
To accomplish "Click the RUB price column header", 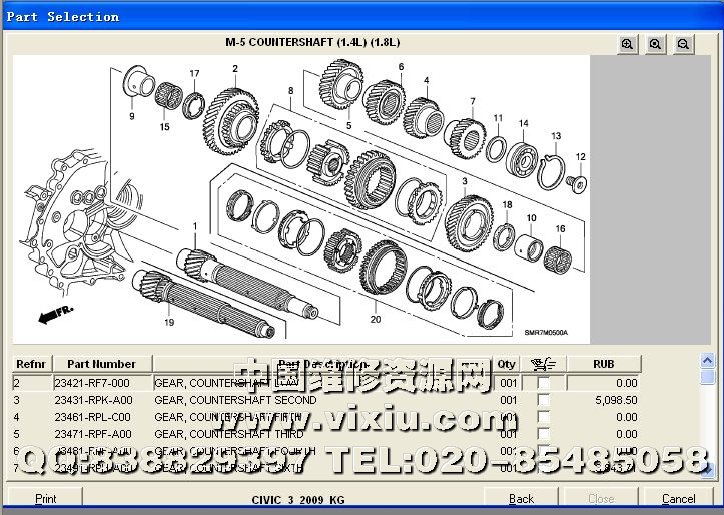I will pos(603,364).
